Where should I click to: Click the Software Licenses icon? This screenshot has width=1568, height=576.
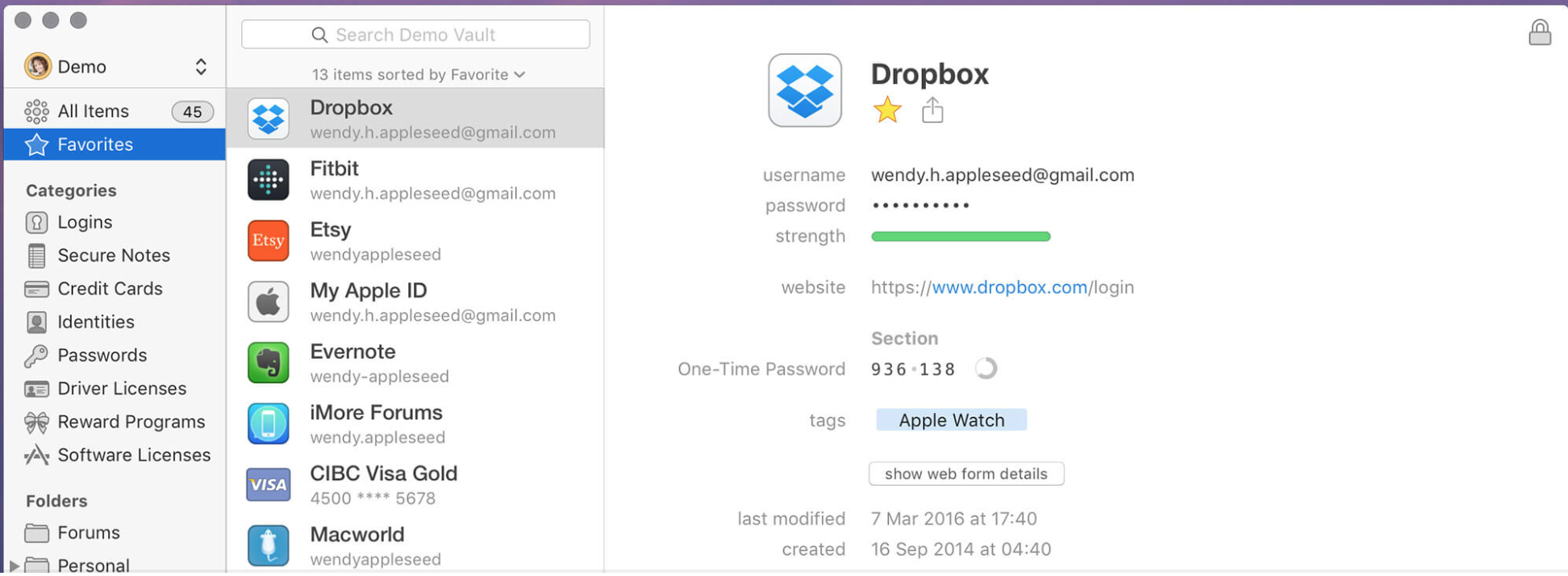pyautogui.click(x=36, y=455)
